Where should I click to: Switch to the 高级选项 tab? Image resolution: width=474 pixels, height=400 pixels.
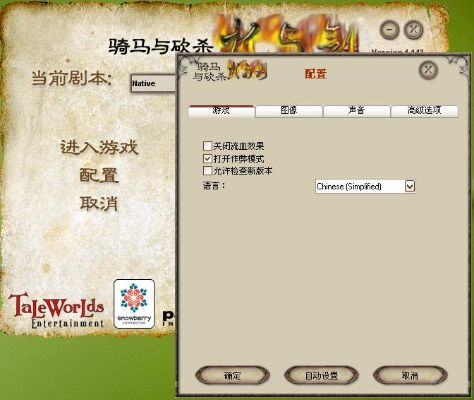424,111
